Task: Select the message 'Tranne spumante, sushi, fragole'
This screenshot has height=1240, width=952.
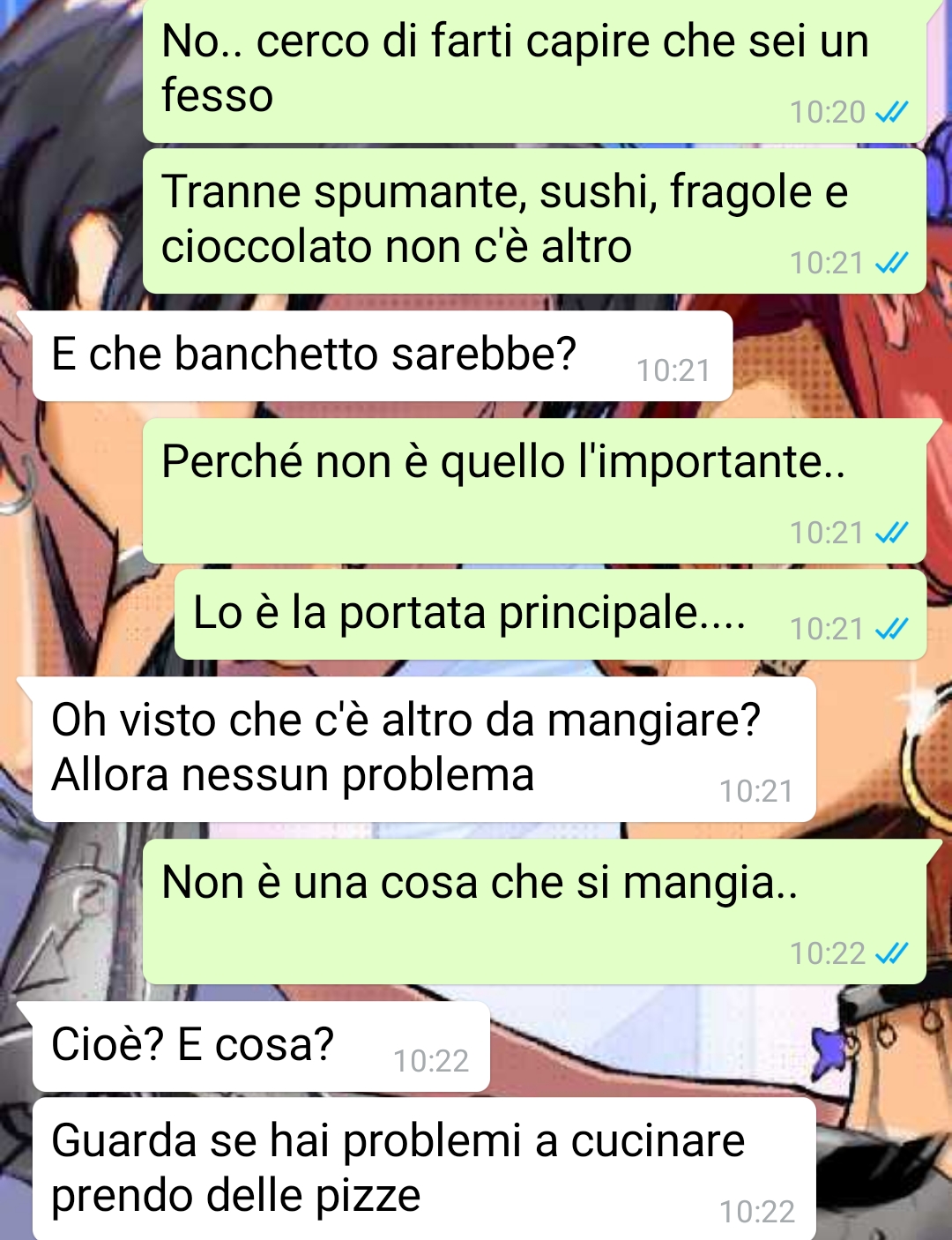Action: pyautogui.click(x=534, y=220)
